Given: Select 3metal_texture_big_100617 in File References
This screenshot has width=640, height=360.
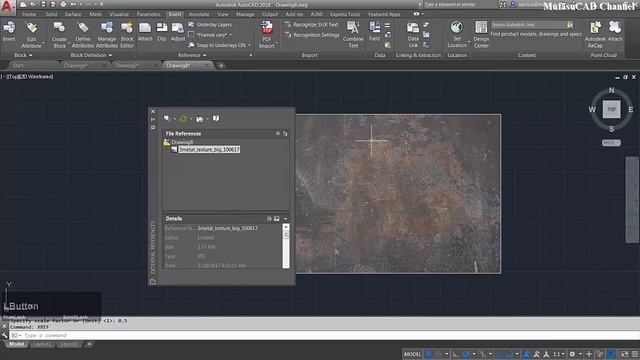Looking at the screenshot, I should [x=209, y=149].
